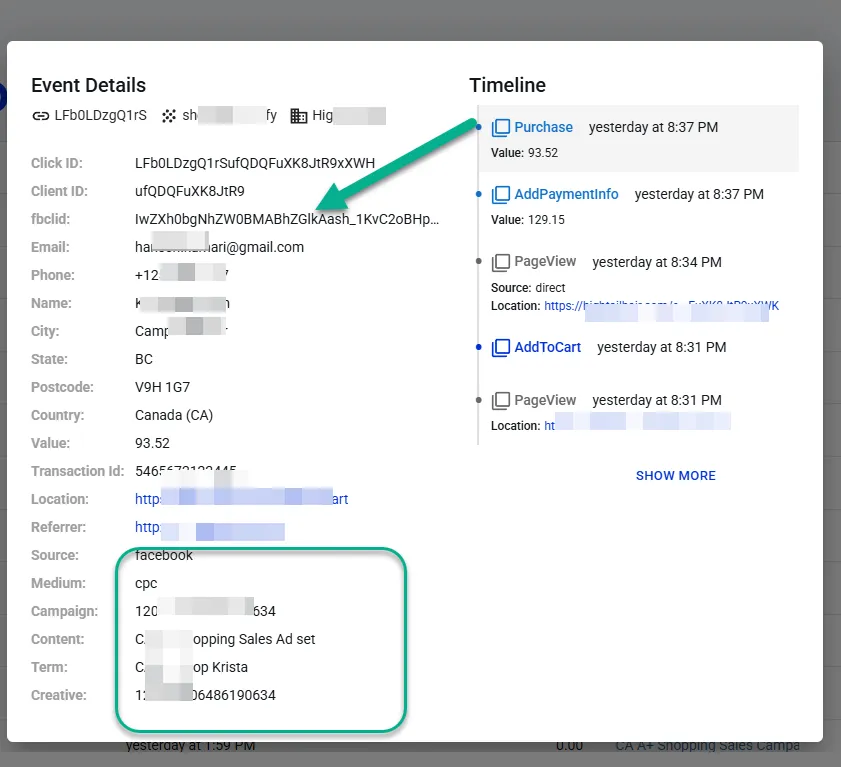The height and width of the screenshot is (767, 841).
Task: Click the PageView 8:34 PM event icon
Action: point(500,262)
